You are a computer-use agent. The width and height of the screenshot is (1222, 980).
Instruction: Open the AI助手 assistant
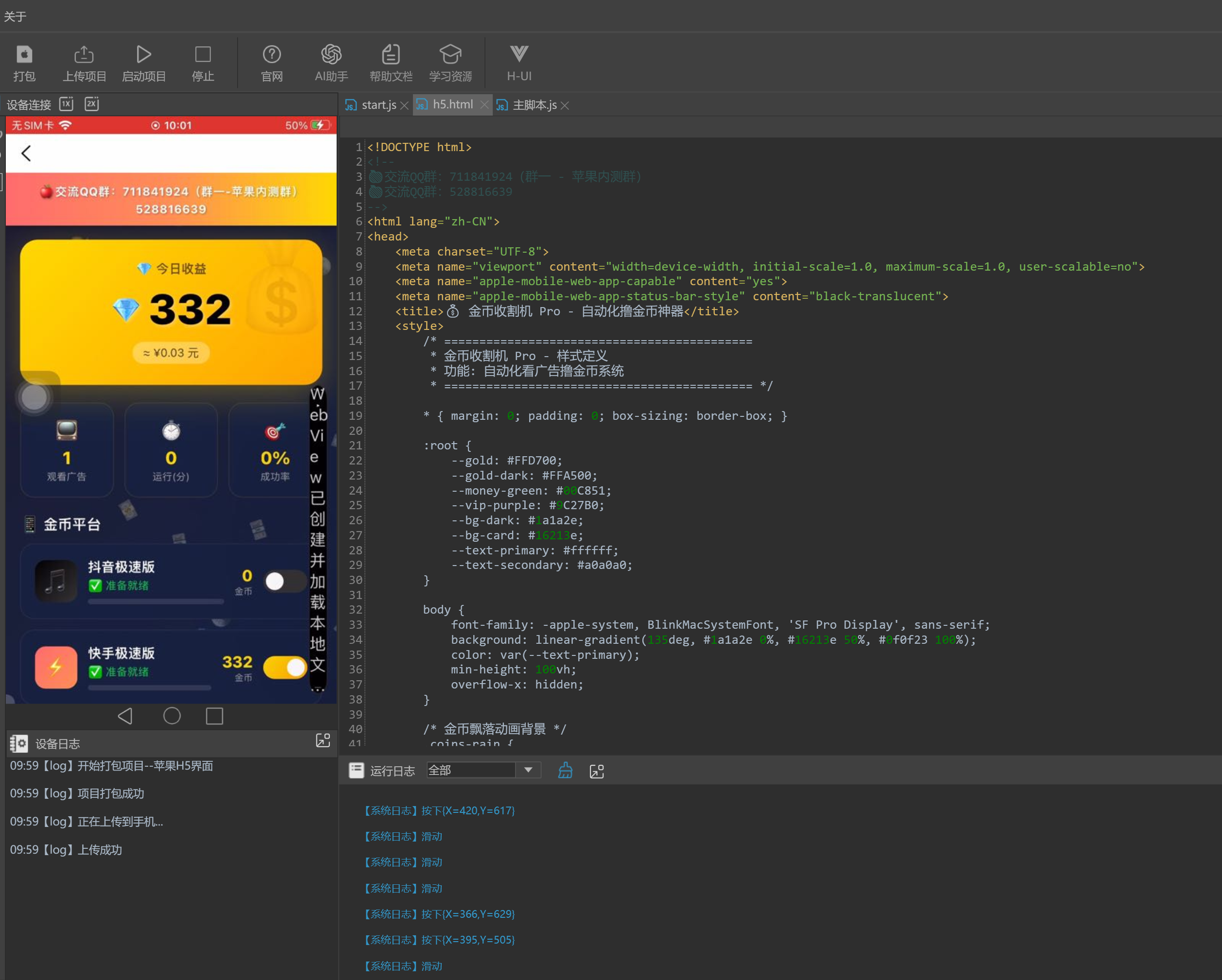[331, 55]
